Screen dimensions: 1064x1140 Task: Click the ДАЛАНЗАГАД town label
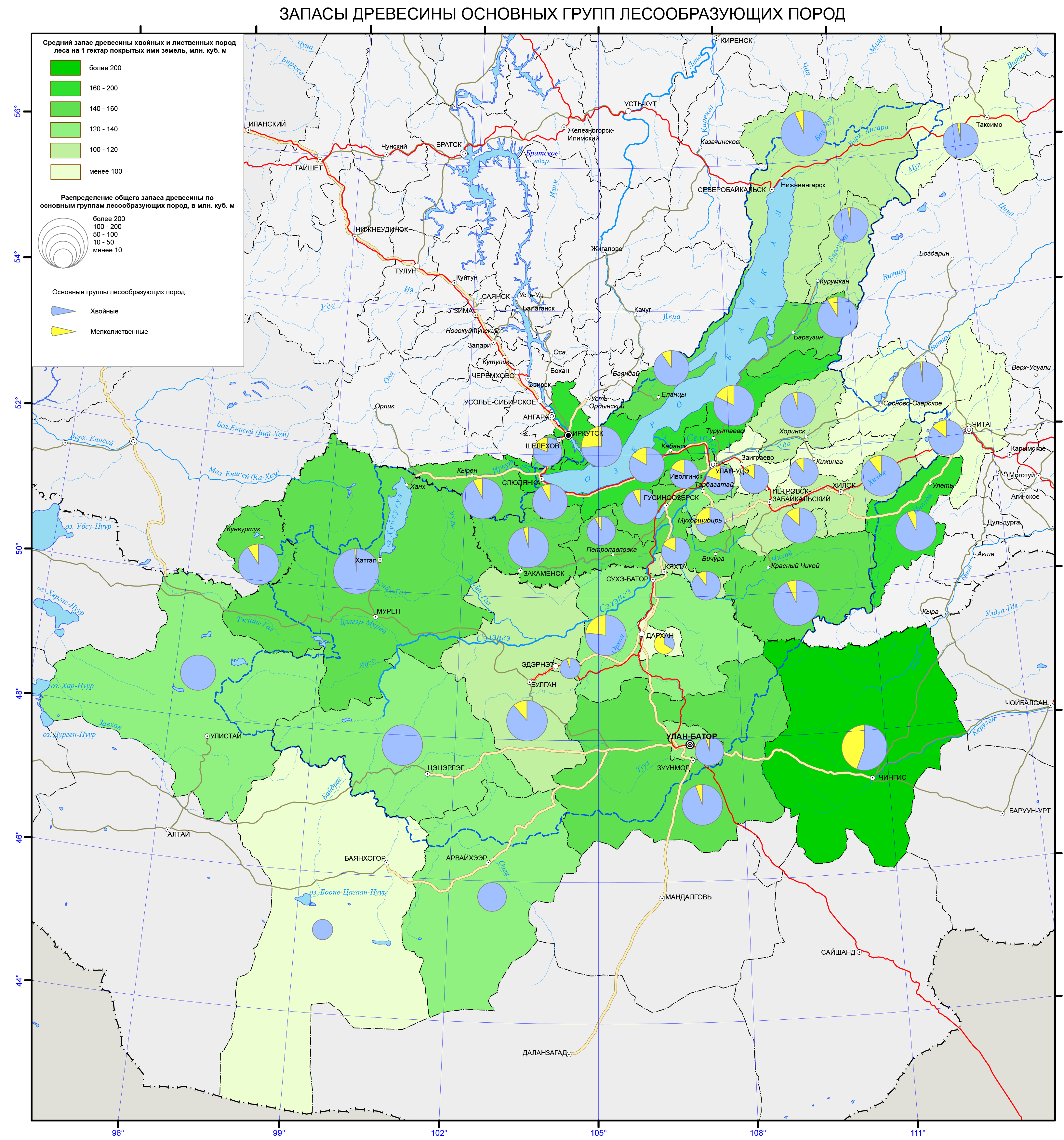544,1053
